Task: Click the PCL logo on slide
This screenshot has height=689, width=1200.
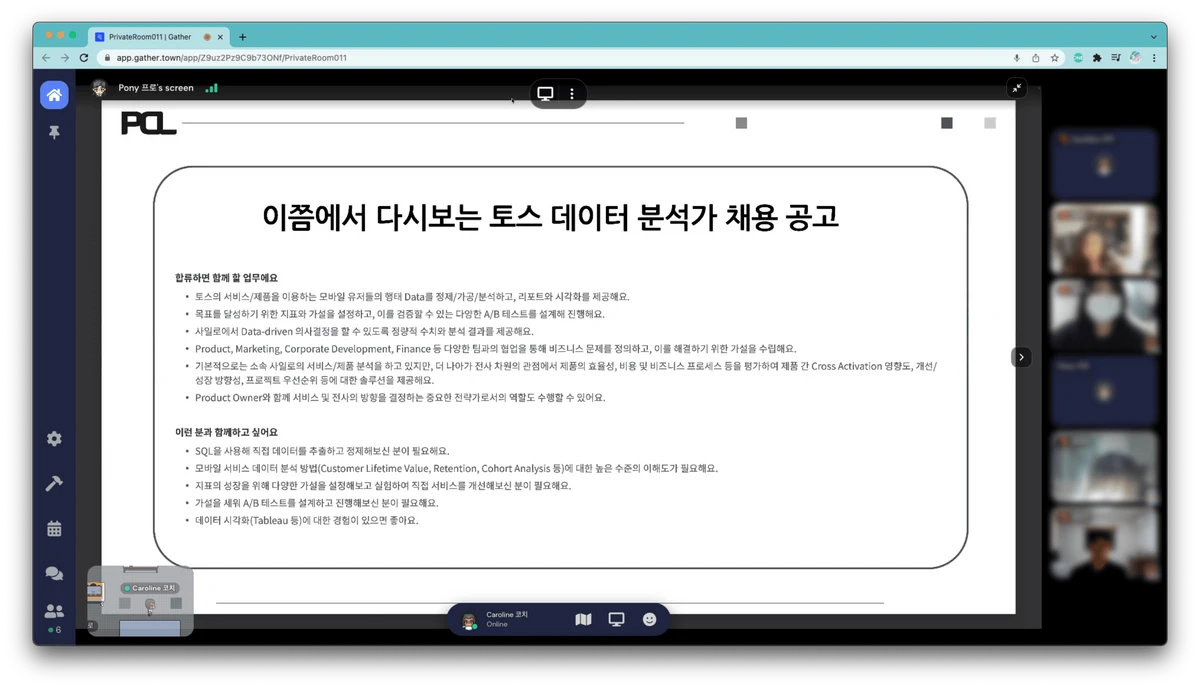Action: click(148, 123)
